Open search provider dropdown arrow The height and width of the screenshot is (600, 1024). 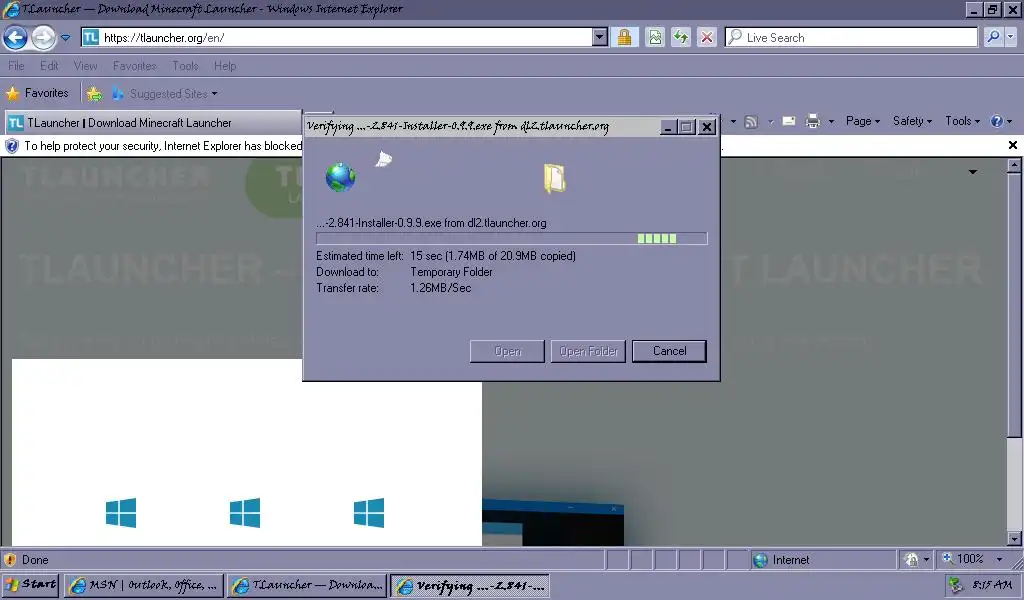tap(1011, 37)
